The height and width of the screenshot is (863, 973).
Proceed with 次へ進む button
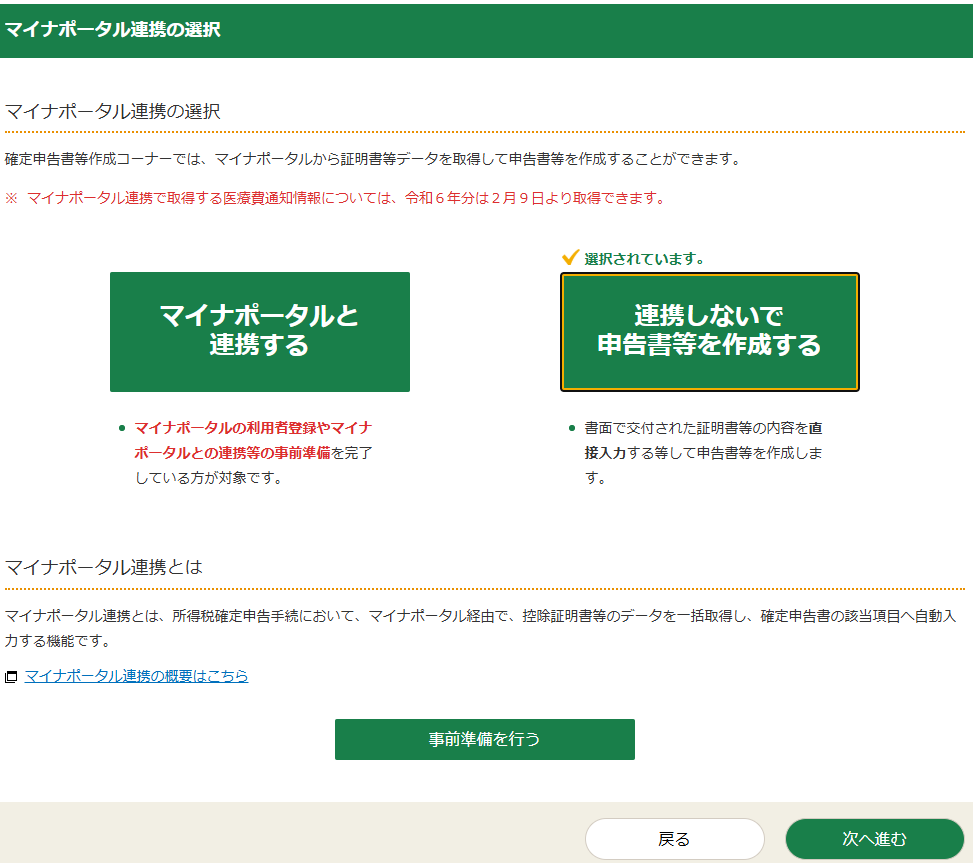coord(874,839)
